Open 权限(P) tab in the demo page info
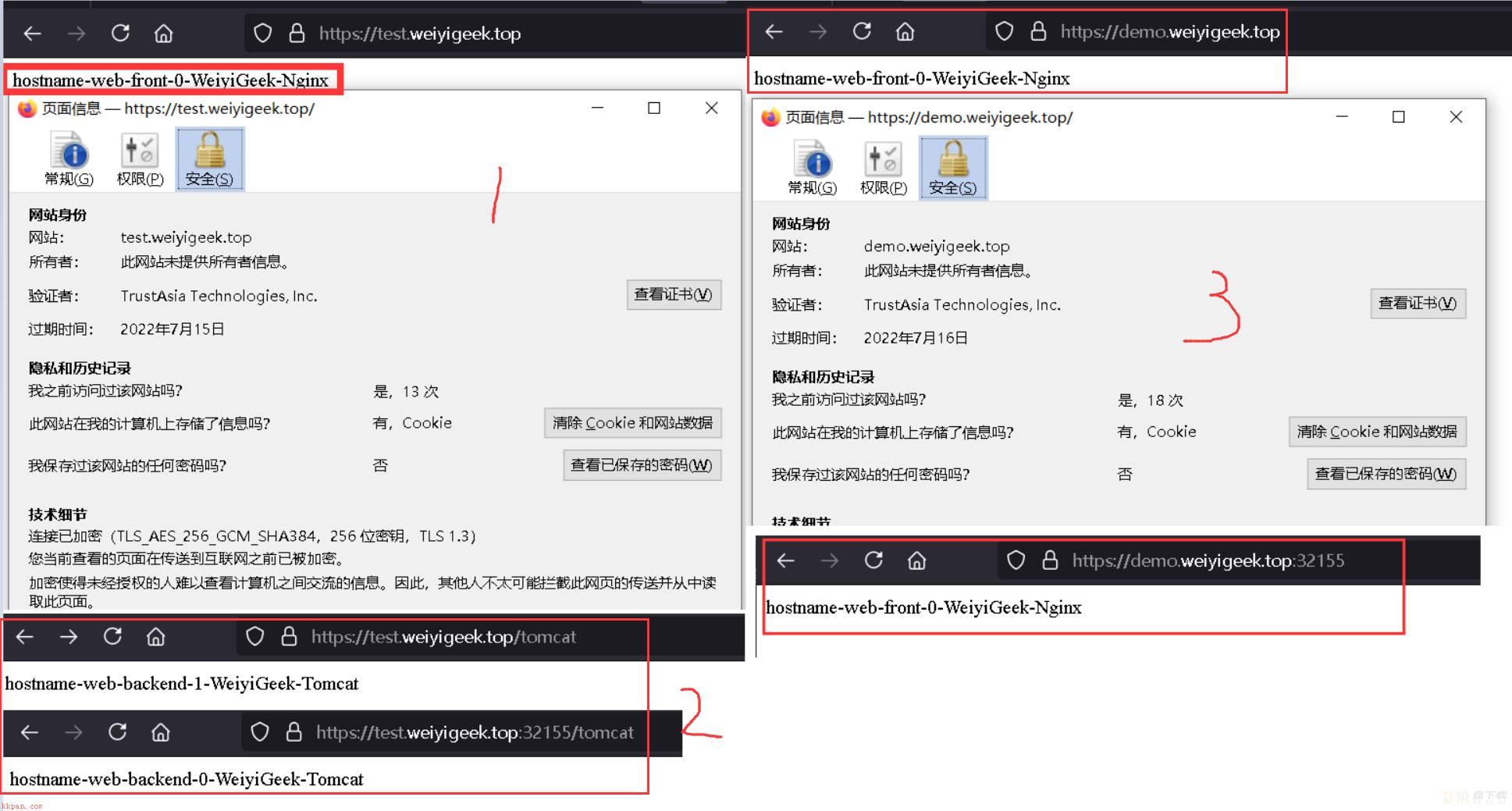Viewport: 1512px width, 811px height. pos(883,168)
